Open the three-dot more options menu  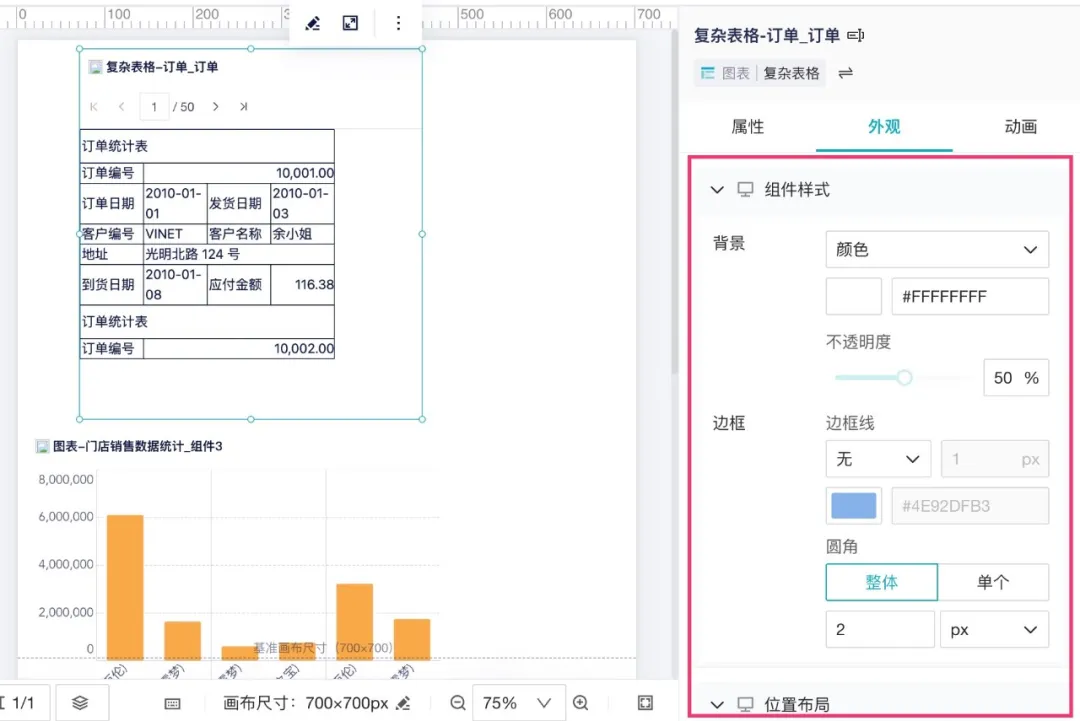click(x=398, y=23)
